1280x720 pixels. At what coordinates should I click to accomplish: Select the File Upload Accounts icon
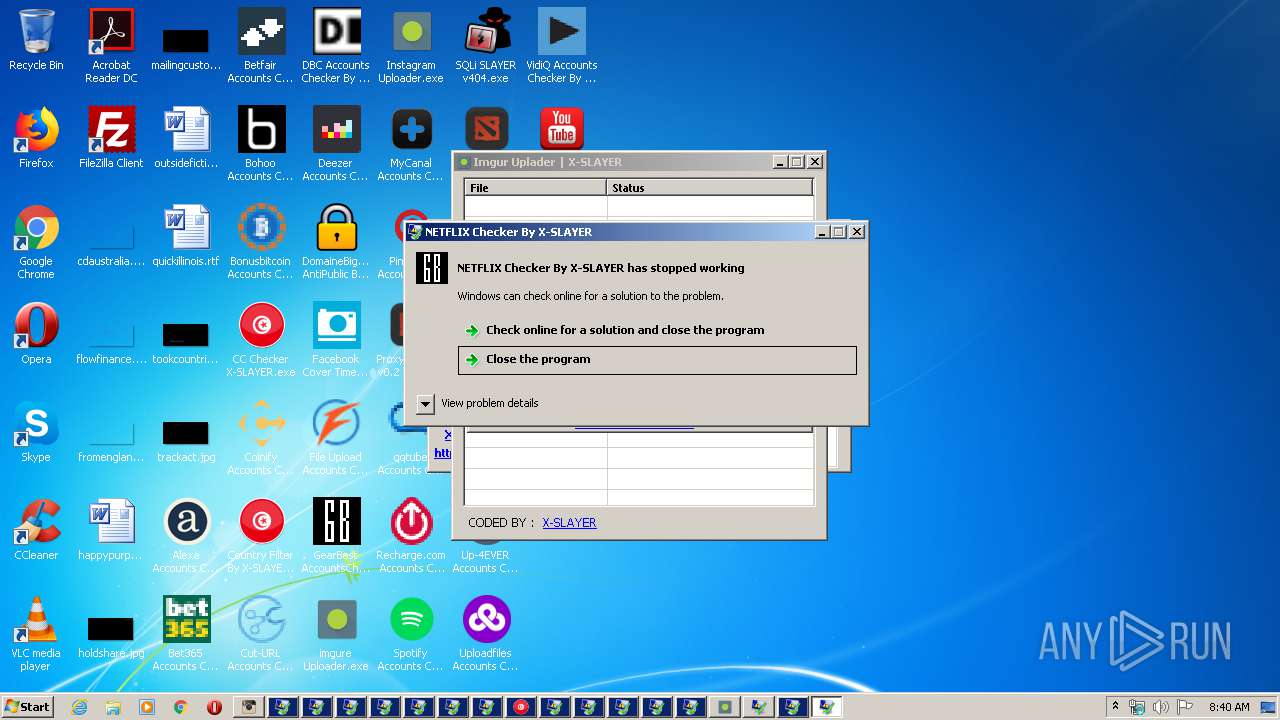tap(336, 437)
